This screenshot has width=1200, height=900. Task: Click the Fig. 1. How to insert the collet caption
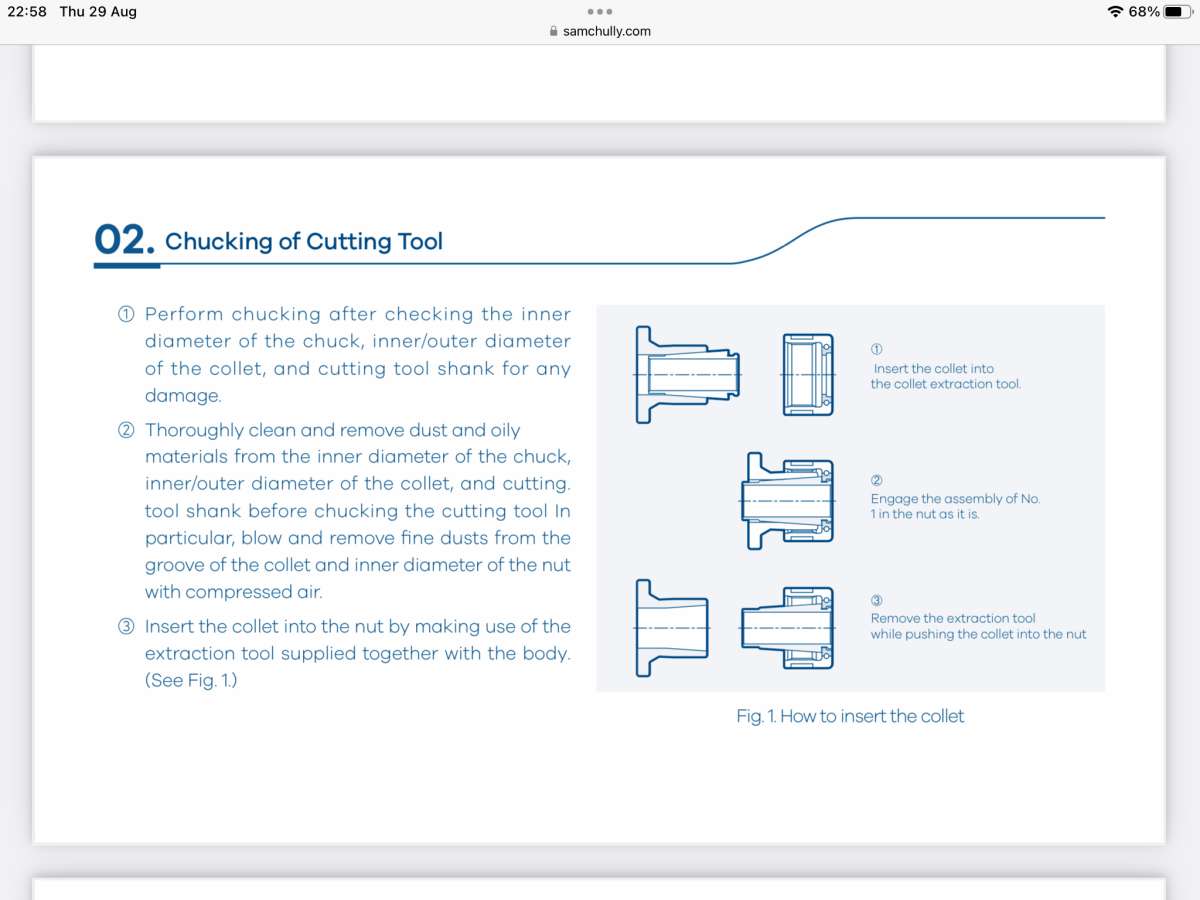pos(850,716)
